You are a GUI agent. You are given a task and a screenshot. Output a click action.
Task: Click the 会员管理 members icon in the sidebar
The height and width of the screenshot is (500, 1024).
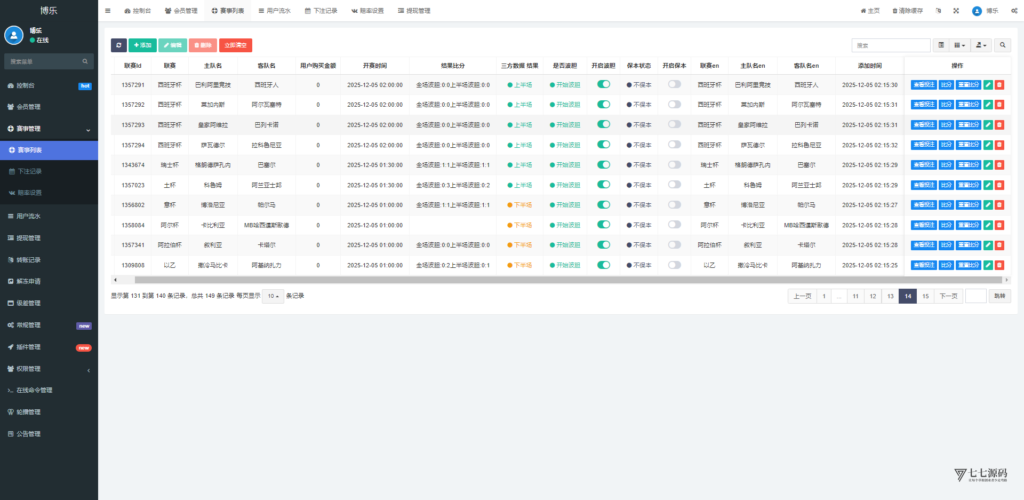coord(10,107)
